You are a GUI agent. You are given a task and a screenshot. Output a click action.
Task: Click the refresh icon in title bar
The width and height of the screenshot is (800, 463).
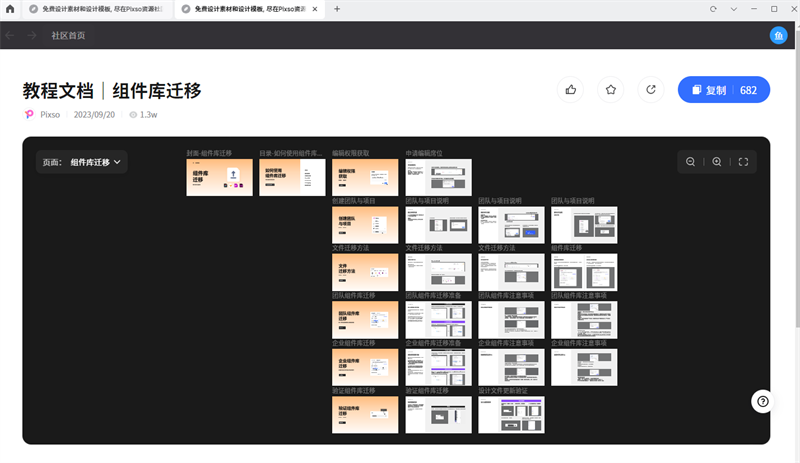pyautogui.click(x=713, y=9)
